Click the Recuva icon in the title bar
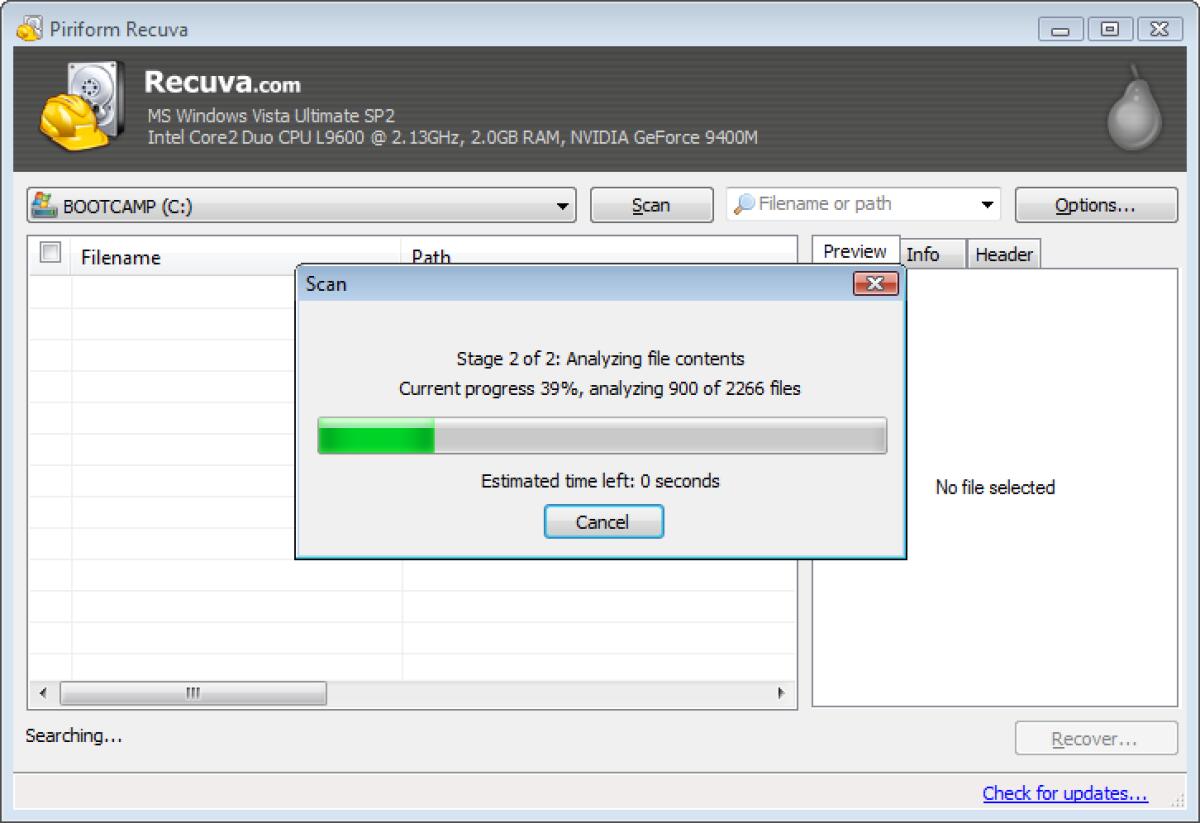 [29, 29]
